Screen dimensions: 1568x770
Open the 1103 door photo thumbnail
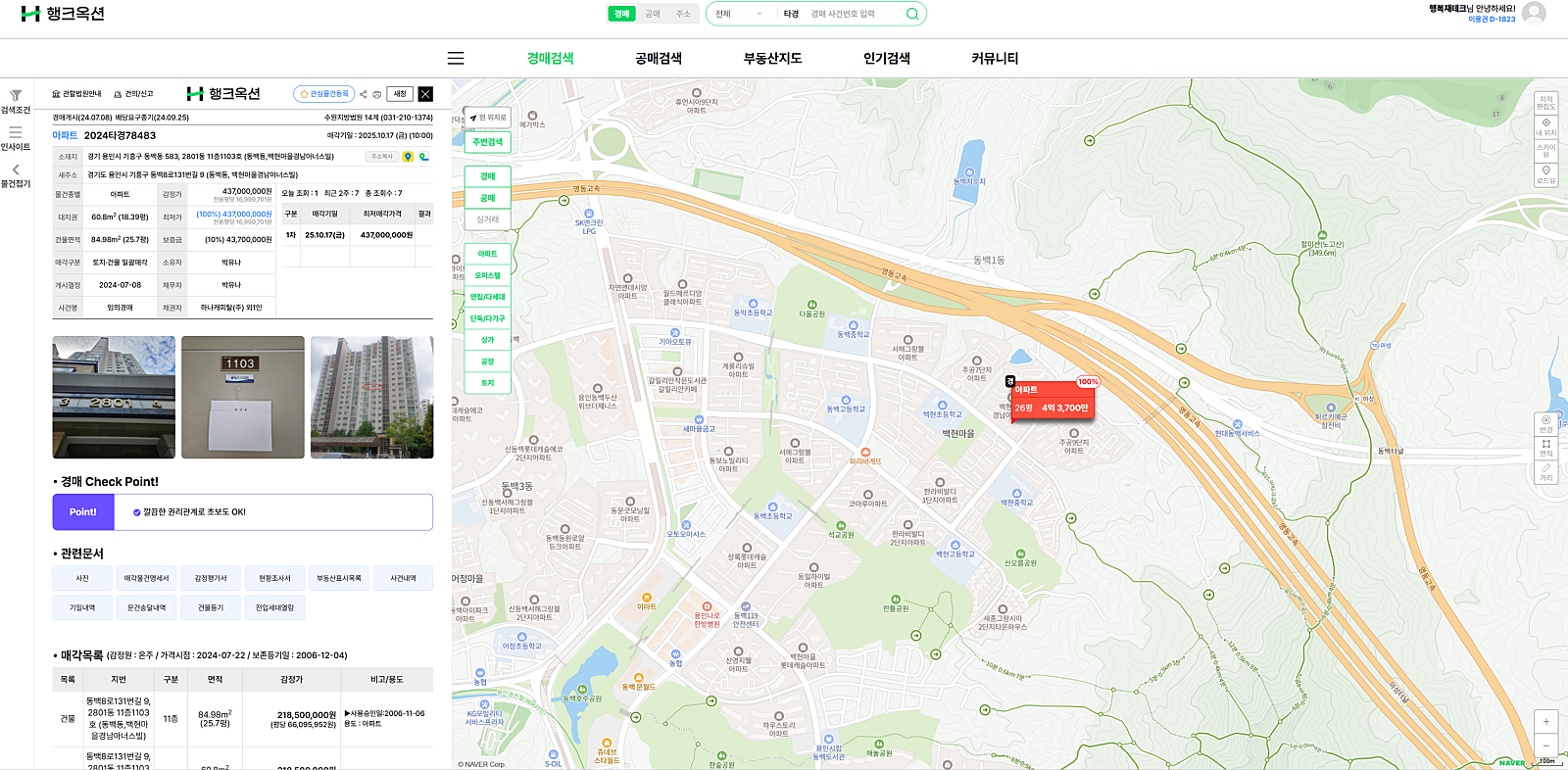click(243, 398)
